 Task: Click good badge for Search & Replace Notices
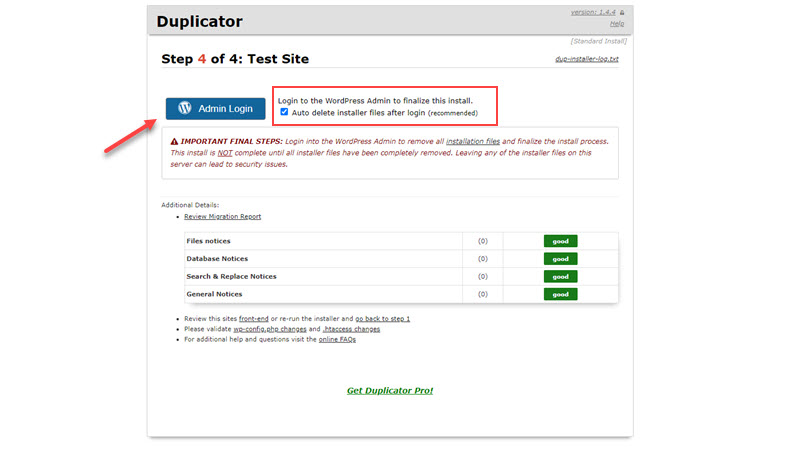pyautogui.click(x=560, y=276)
